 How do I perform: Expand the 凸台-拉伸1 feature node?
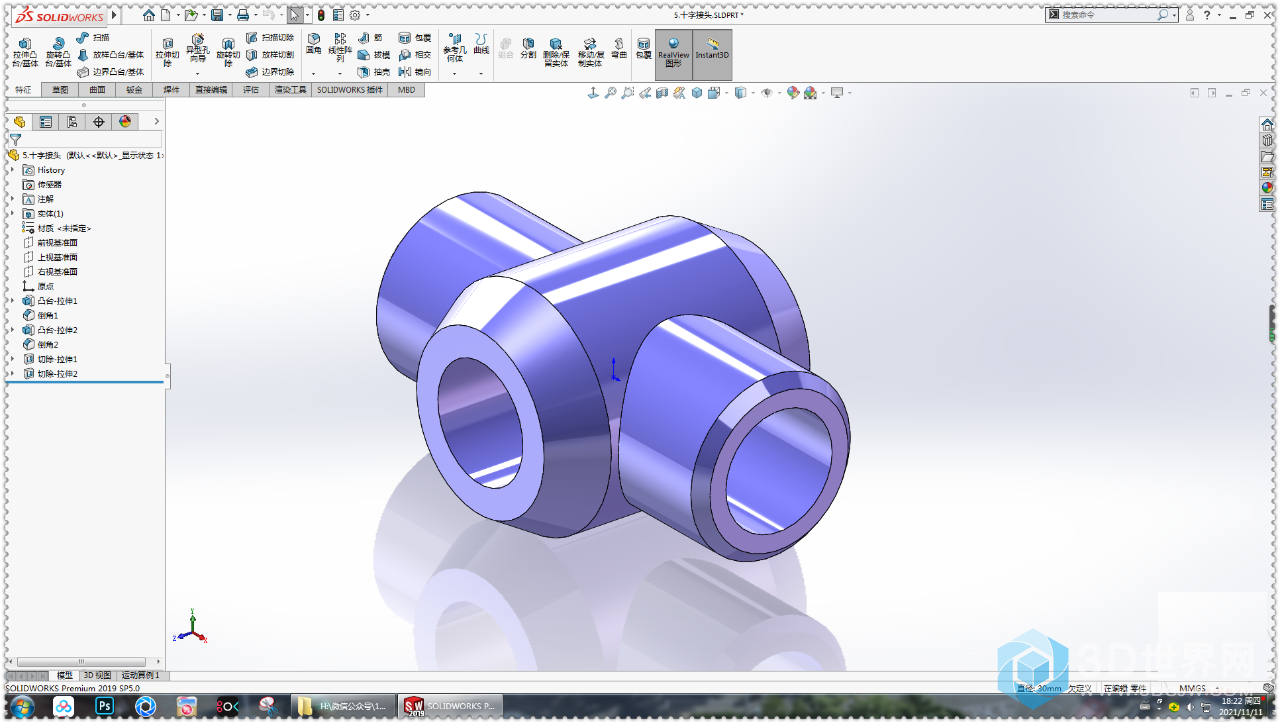(13, 300)
